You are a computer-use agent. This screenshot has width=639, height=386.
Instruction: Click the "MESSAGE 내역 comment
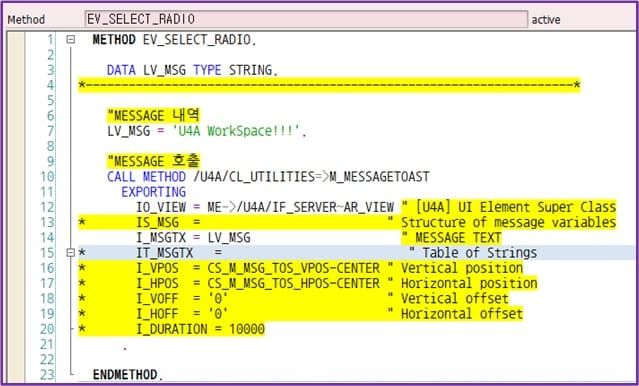(x=154, y=116)
